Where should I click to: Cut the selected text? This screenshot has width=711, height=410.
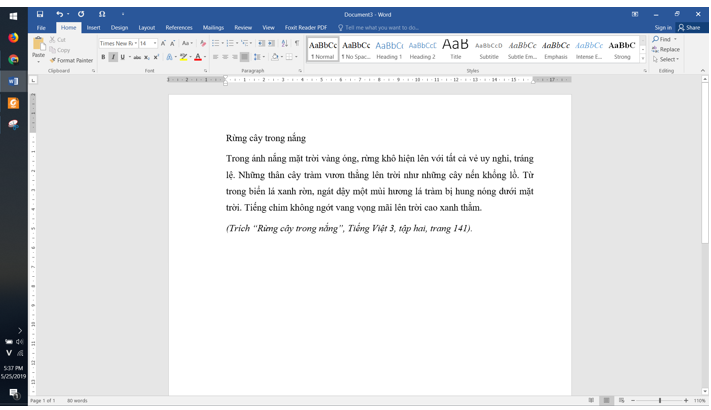click(58, 40)
